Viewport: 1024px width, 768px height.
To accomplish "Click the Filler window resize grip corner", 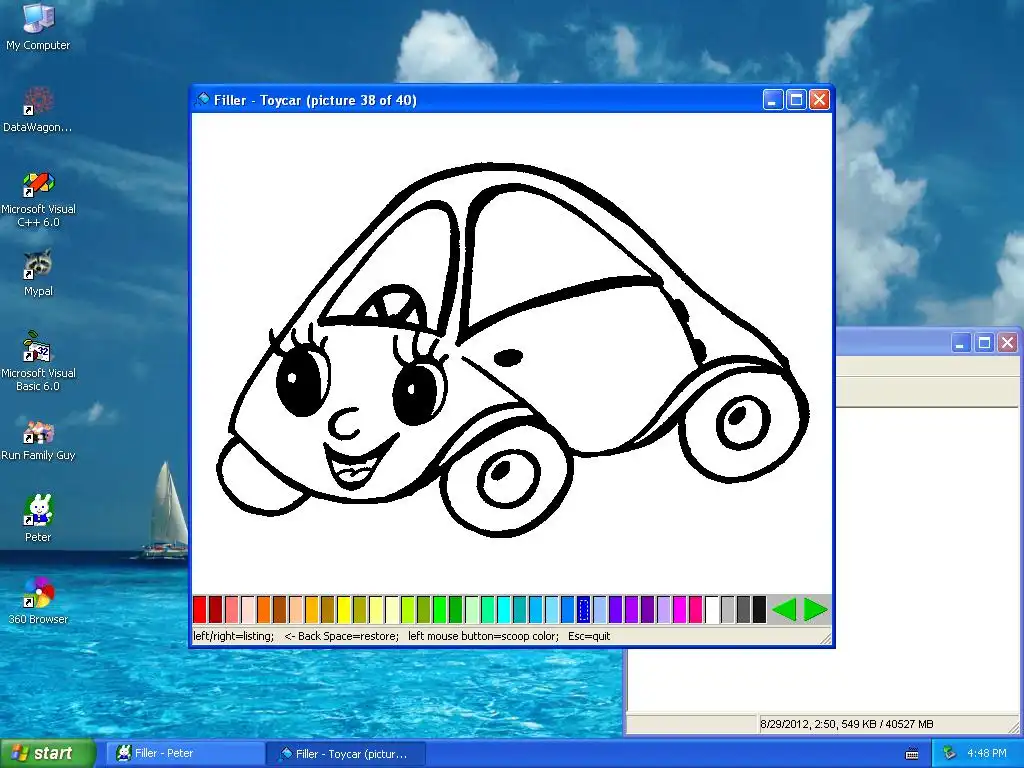I will click(826, 639).
